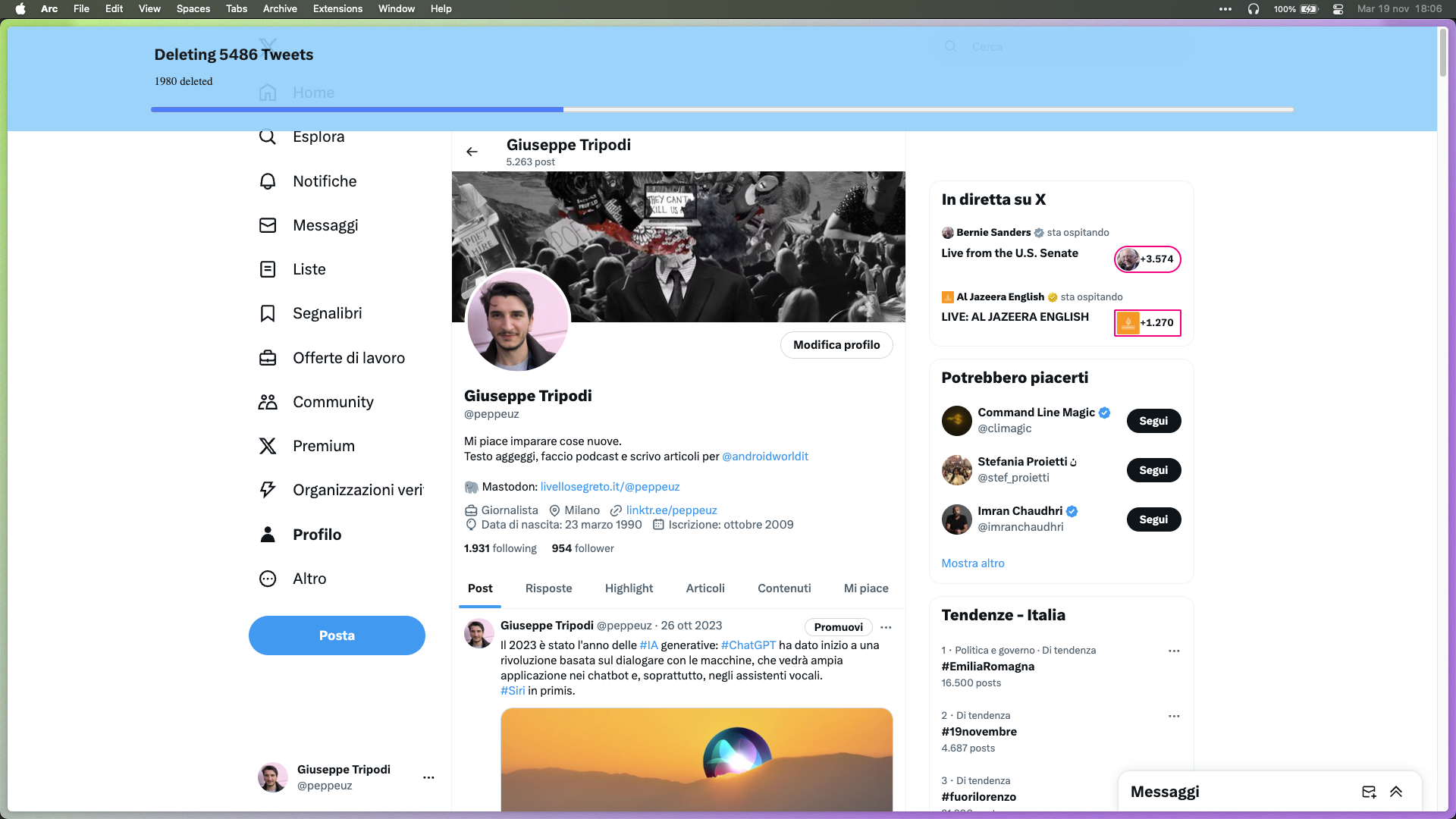The image size is (1456, 819).
Task: Click the blue Posta button
Action: point(337,635)
